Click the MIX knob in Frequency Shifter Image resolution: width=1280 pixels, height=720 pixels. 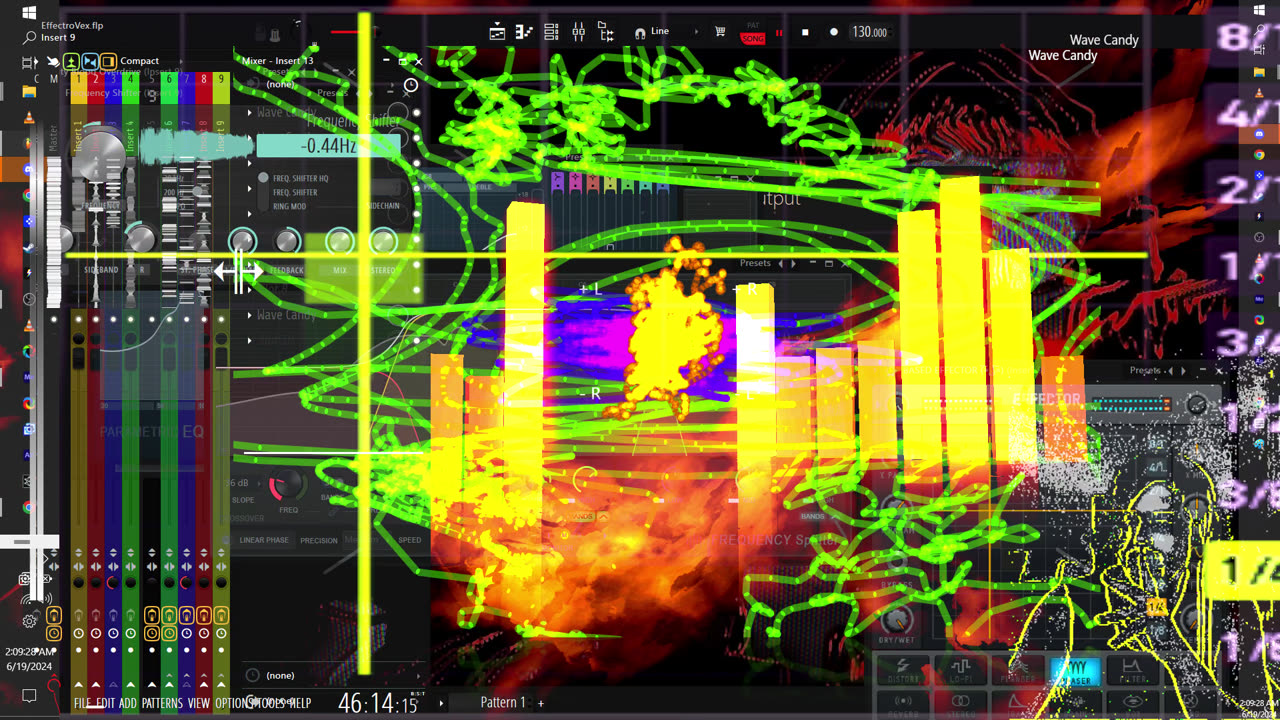(340, 241)
